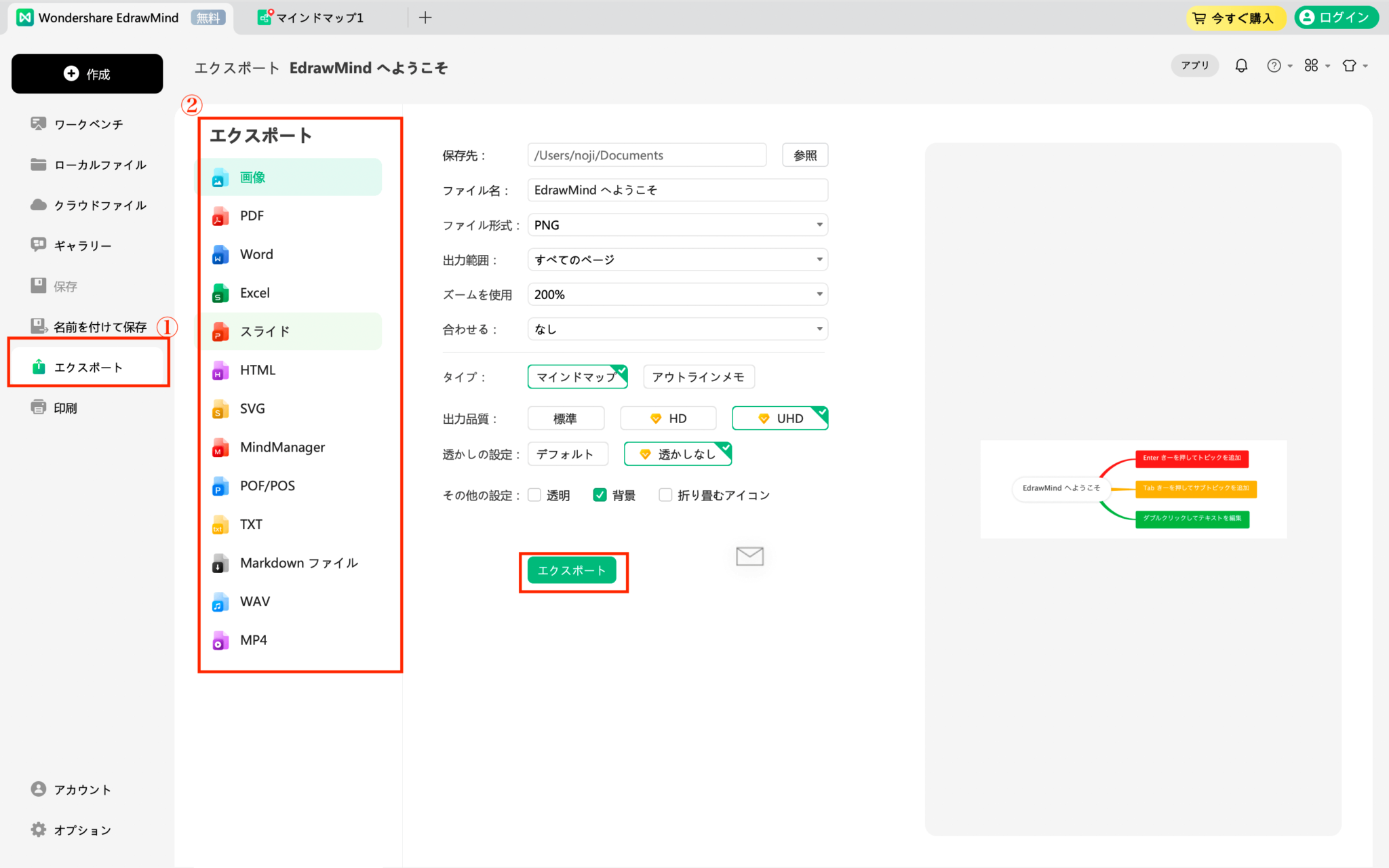Disable the 背景 checkbox
The height and width of the screenshot is (868, 1389).
pos(600,494)
